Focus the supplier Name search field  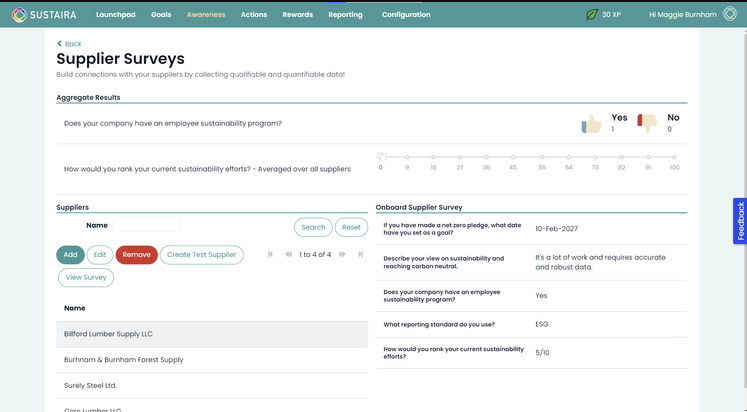pos(147,226)
